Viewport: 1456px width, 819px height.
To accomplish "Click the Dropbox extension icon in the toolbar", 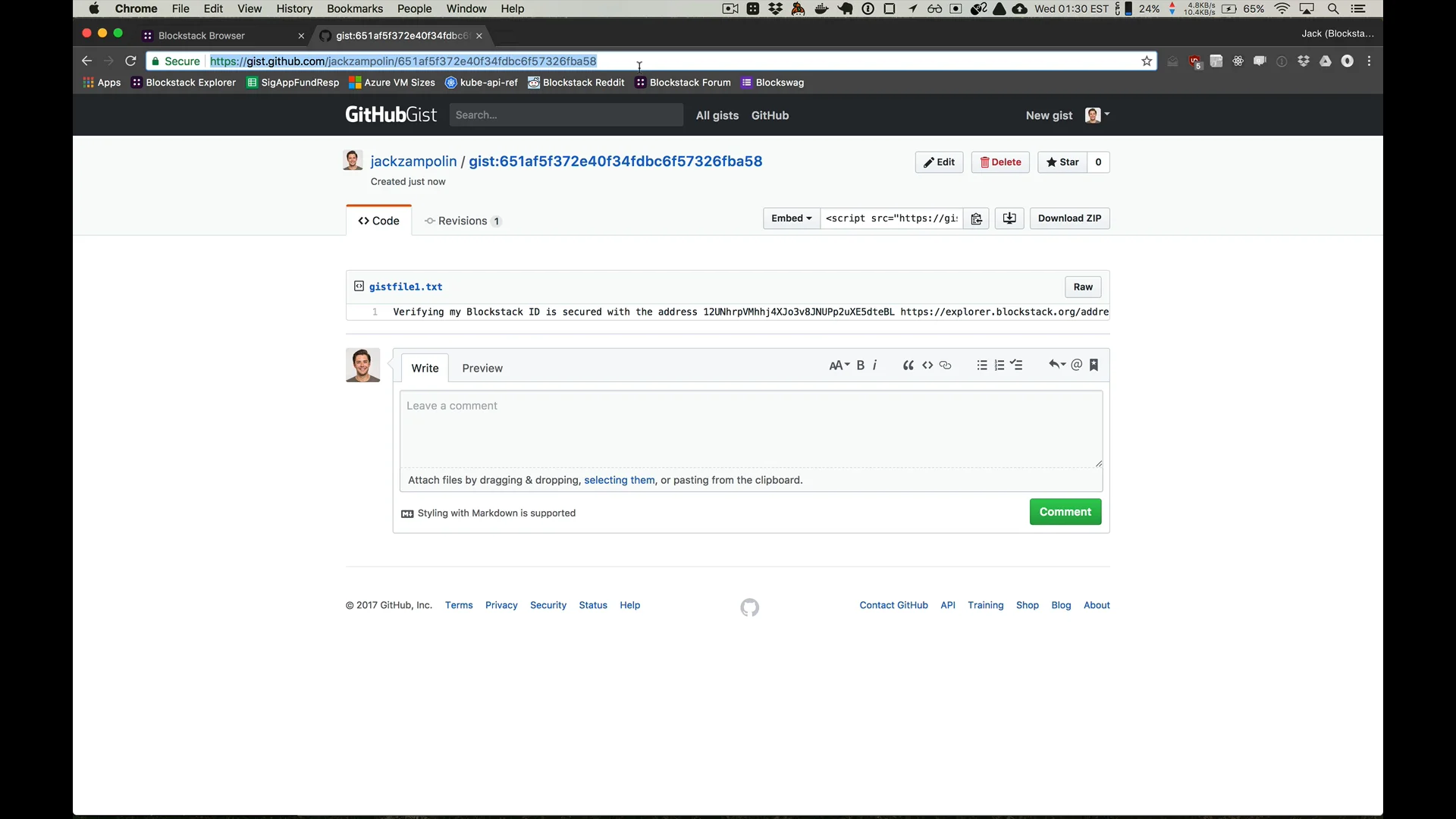I will [1304, 61].
